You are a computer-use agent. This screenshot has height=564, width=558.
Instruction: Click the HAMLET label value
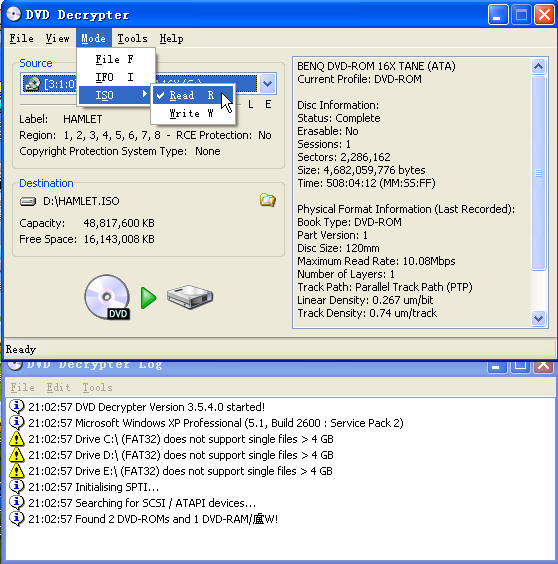tap(83, 119)
